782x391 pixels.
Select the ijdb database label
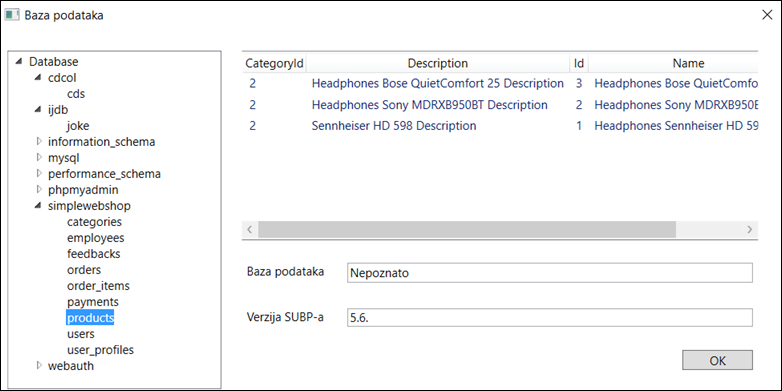pos(58,110)
